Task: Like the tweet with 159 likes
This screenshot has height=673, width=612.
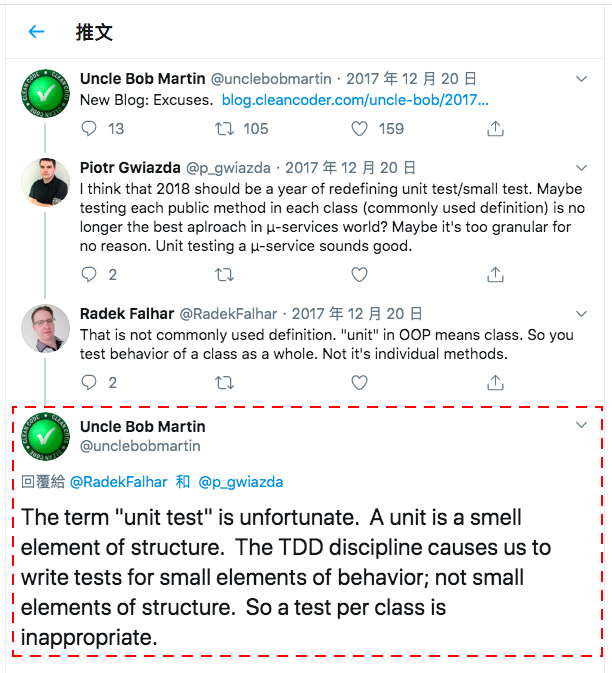Action: pos(359,128)
